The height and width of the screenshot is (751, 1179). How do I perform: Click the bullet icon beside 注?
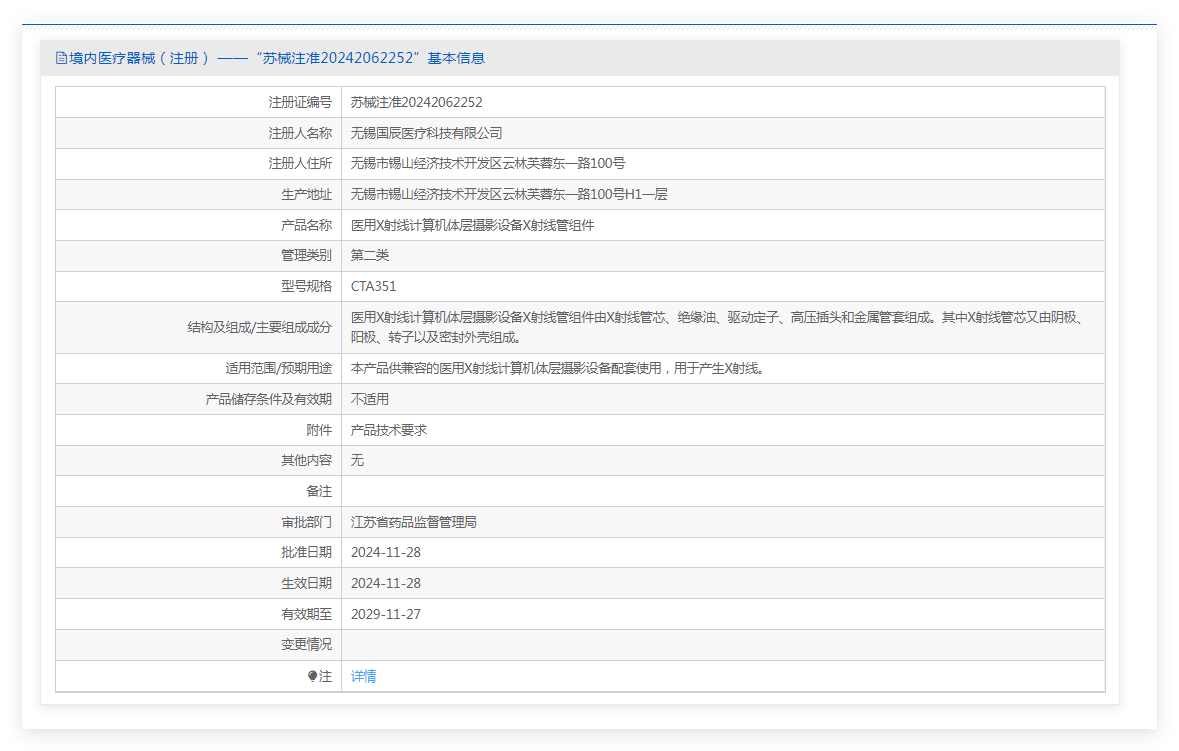(313, 676)
